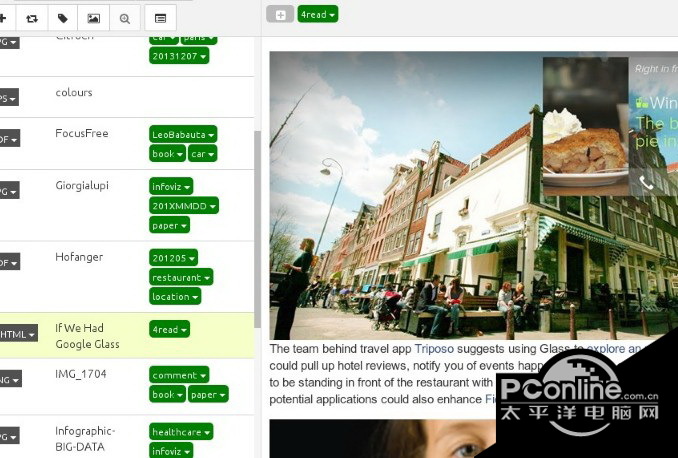Open file type dropdown on IMG_1704 row
Screen dimensions: 678x458
click(x=10, y=379)
